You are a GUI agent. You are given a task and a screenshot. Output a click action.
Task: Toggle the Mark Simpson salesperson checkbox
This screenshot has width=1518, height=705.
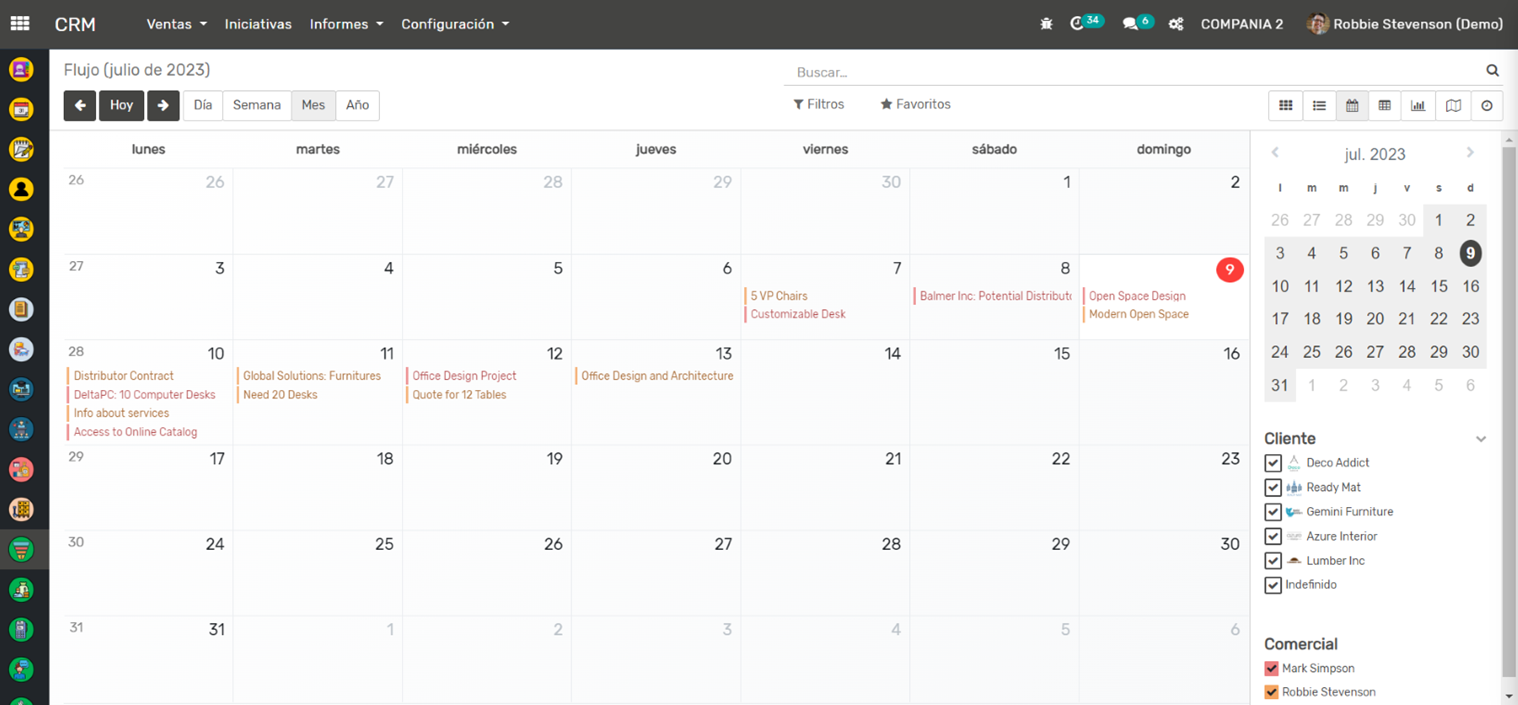pyautogui.click(x=1271, y=668)
